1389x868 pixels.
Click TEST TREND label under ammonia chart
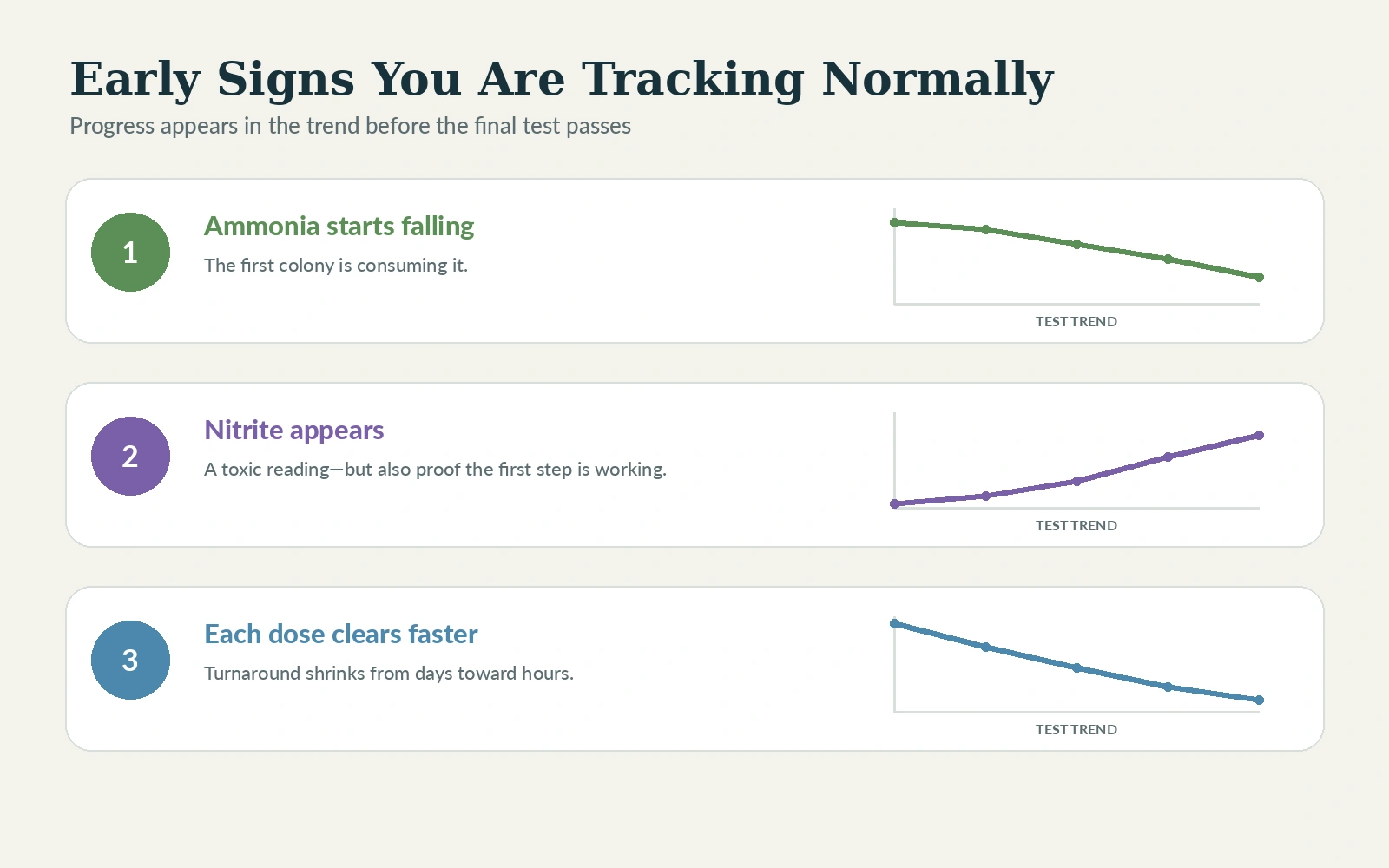(x=1076, y=322)
